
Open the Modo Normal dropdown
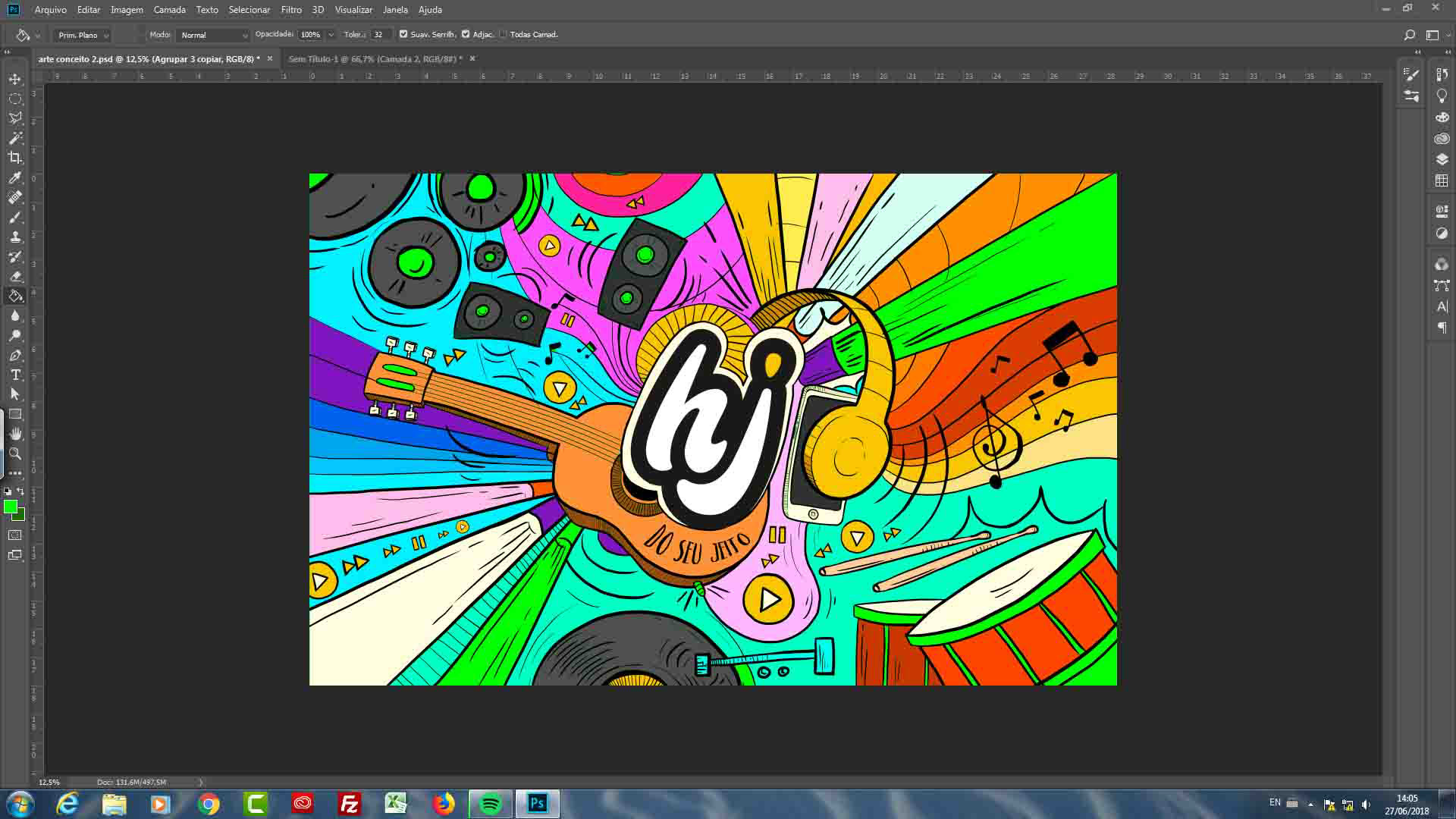213,35
